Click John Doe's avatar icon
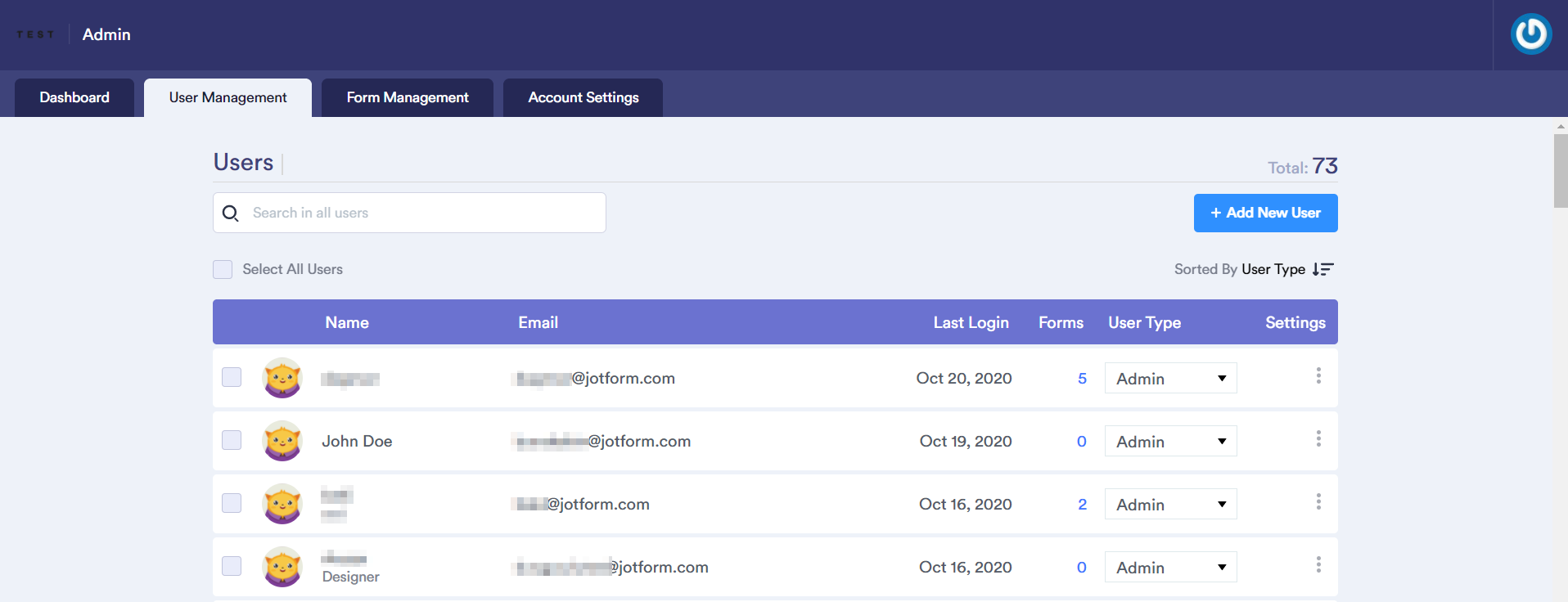This screenshot has height=602, width=1568. tap(282, 441)
